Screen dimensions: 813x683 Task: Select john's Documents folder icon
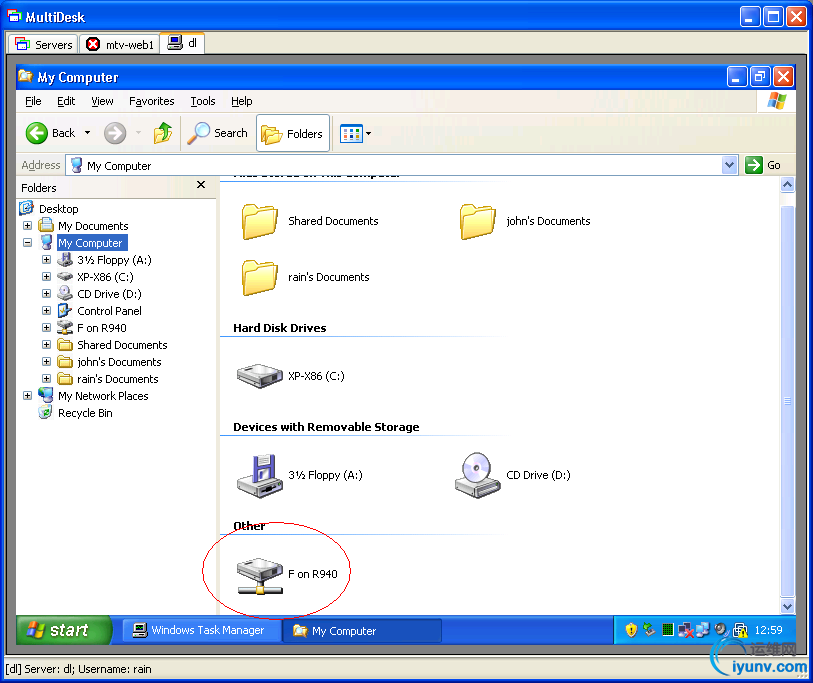coord(478,221)
